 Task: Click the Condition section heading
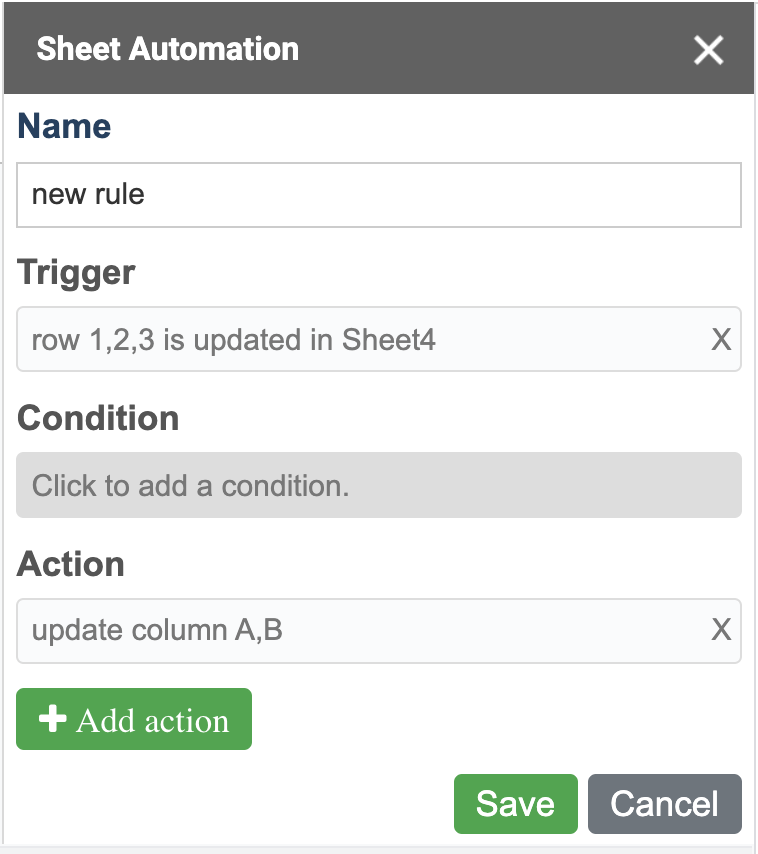pyautogui.click(x=98, y=418)
